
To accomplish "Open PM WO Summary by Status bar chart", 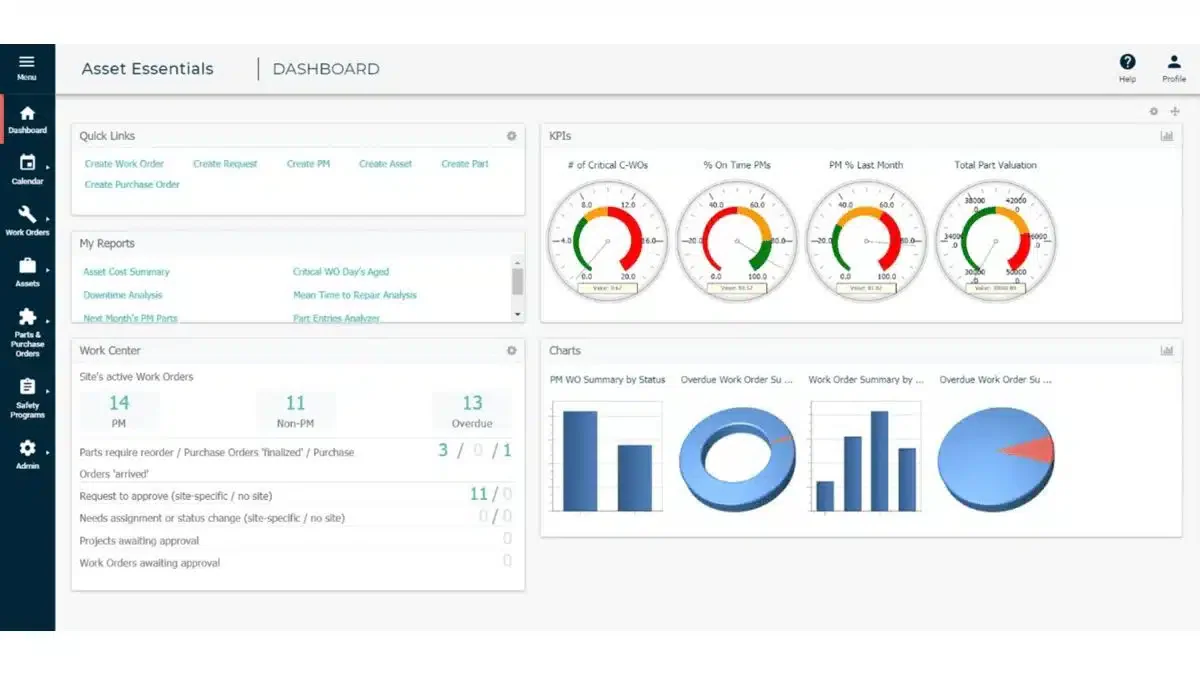I will pyautogui.click(x=607, y=456).
